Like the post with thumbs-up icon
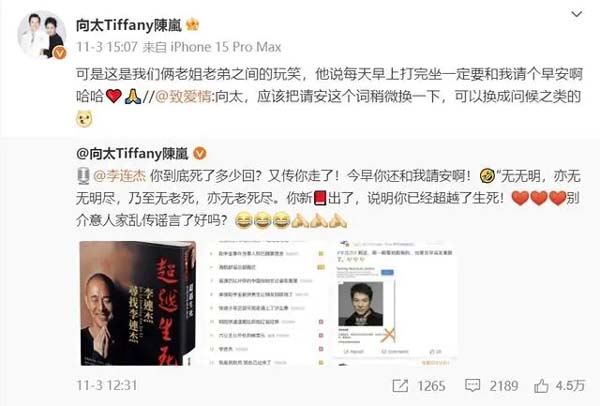600x406 pixels. (x=541, y=386)
